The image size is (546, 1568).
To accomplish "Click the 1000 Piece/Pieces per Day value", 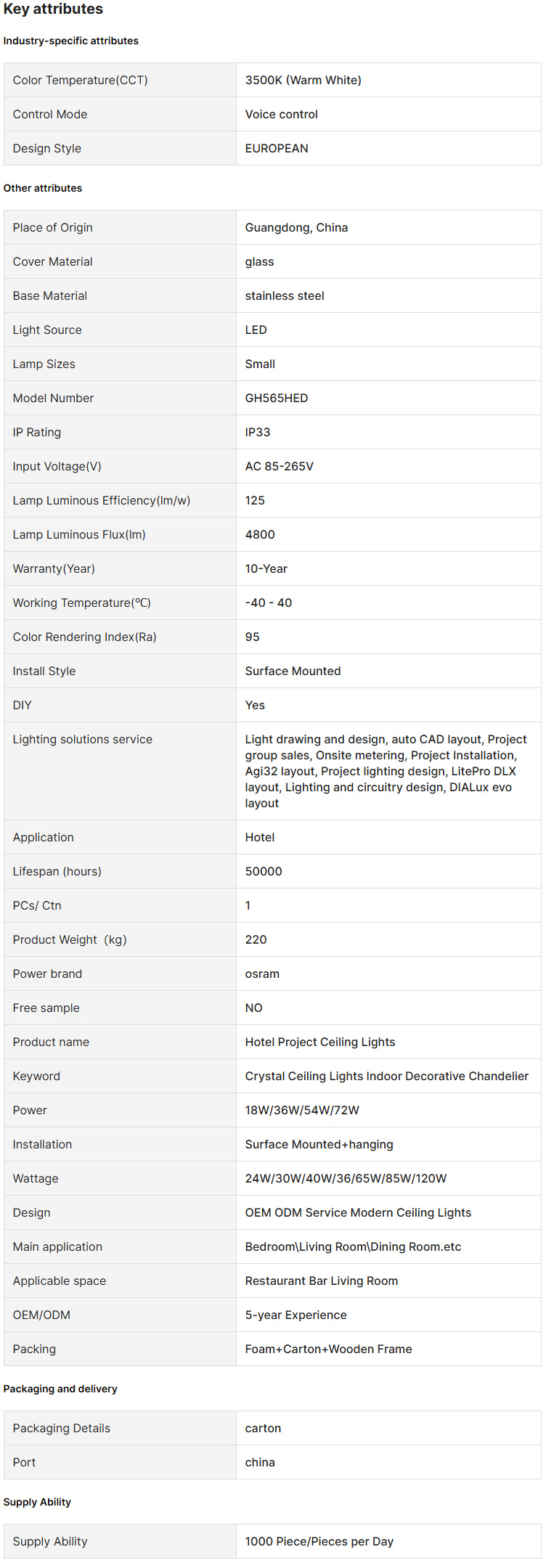I will pos(319,1541).
